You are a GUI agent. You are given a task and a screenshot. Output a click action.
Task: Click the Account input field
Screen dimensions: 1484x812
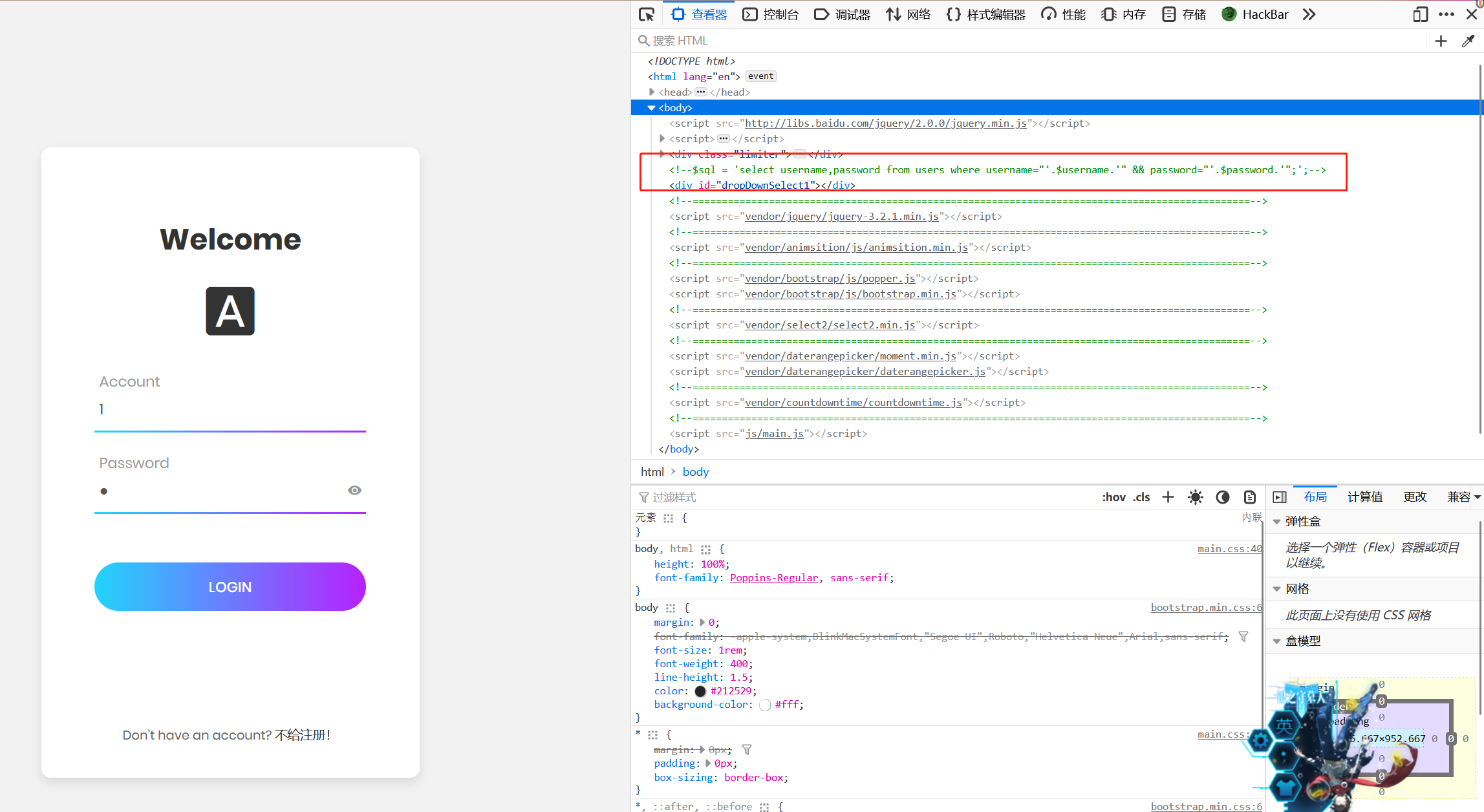(230, 409)
